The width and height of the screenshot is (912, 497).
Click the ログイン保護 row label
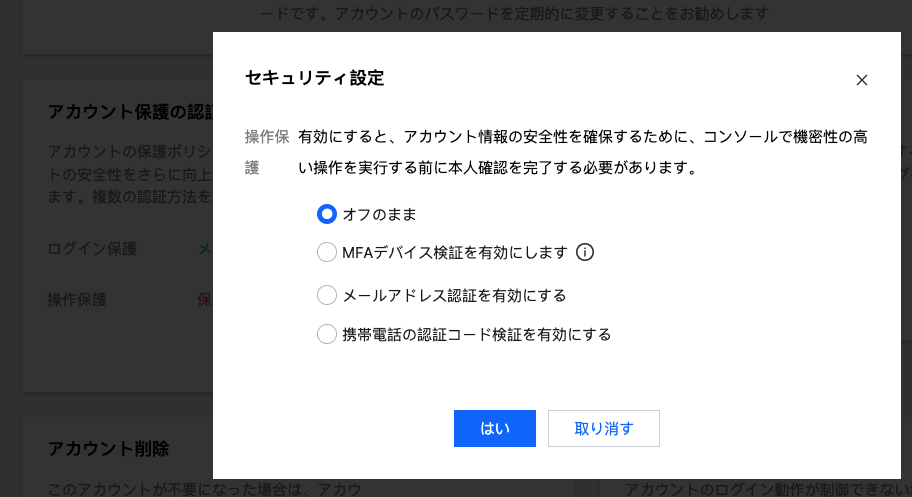pyautogui.click(x=92, y=249)
